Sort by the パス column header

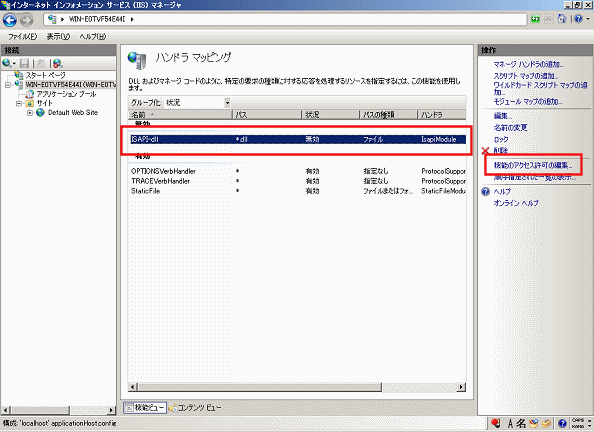point(267,114)
